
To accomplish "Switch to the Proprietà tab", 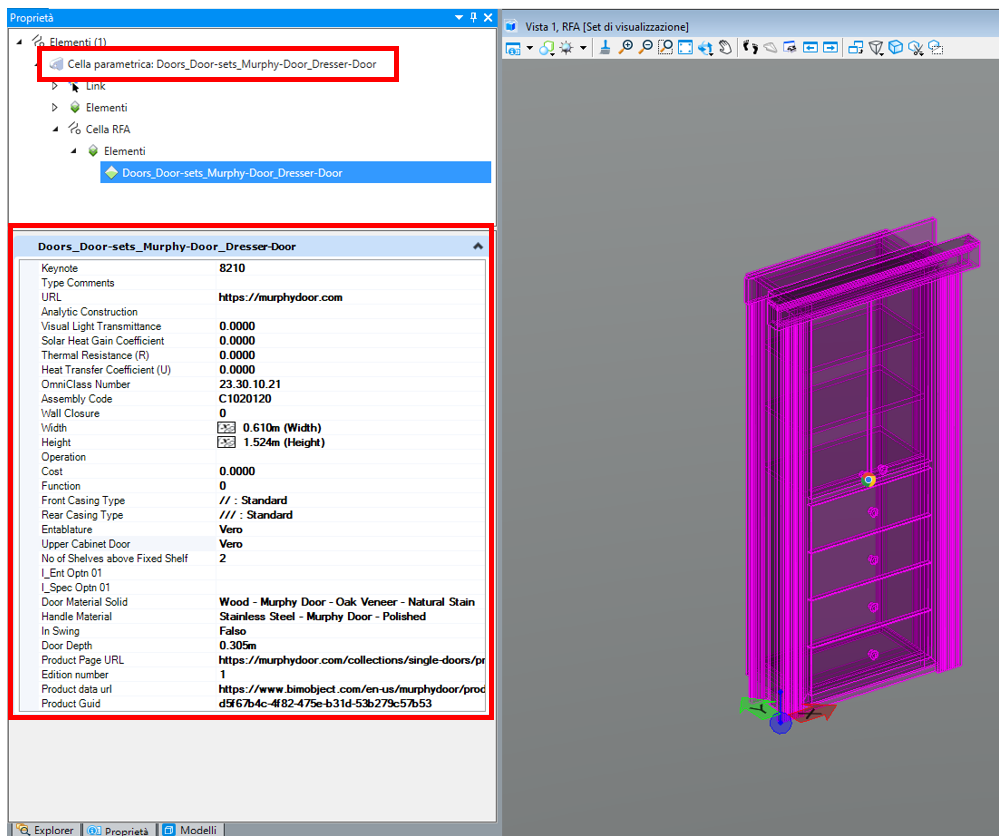I will click(x=119, y=830).
